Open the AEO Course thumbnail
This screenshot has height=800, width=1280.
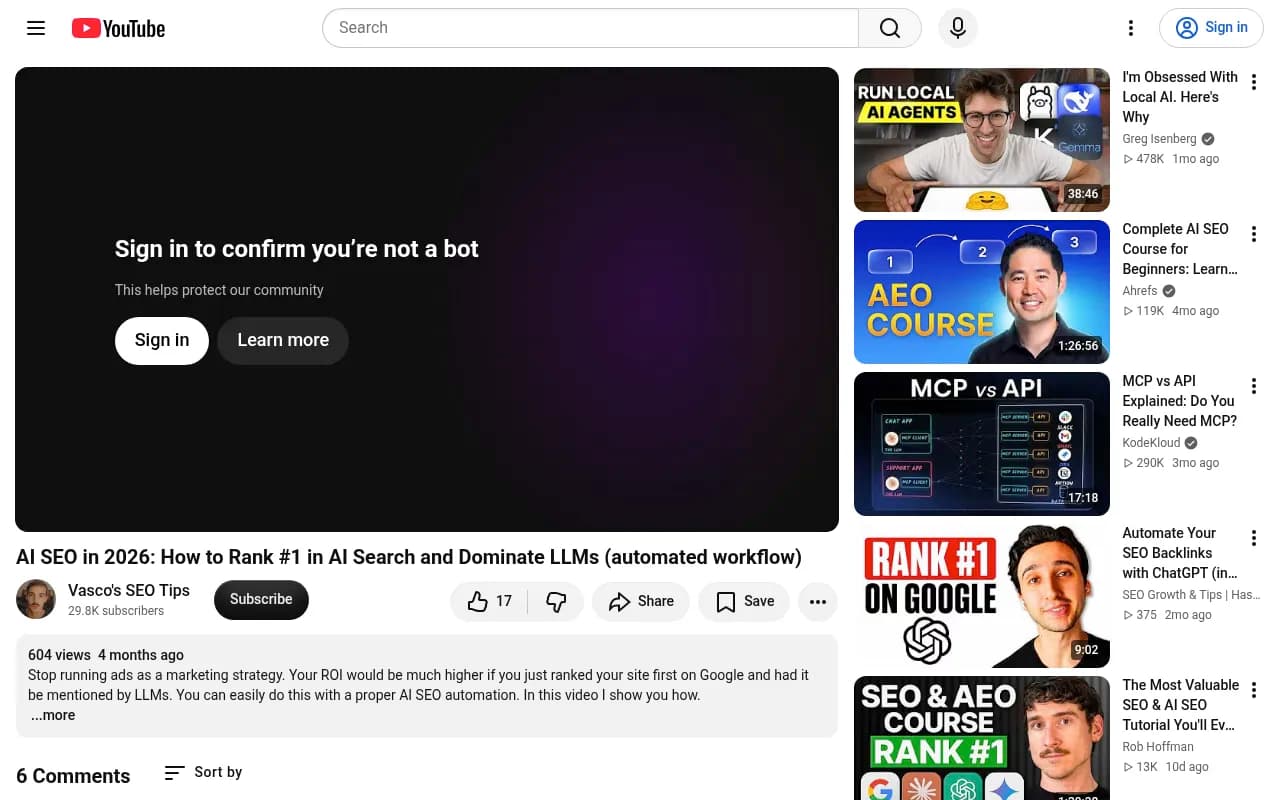tap(982, 292)
